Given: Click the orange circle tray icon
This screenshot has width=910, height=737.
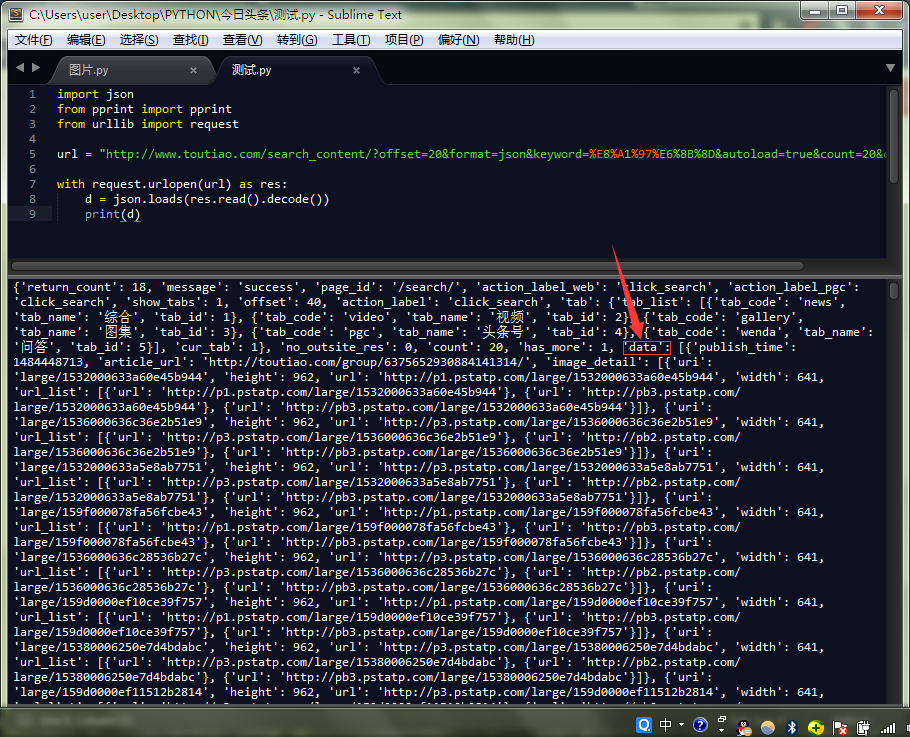Looking at the screenshot, I should click(x=767, y=727).
